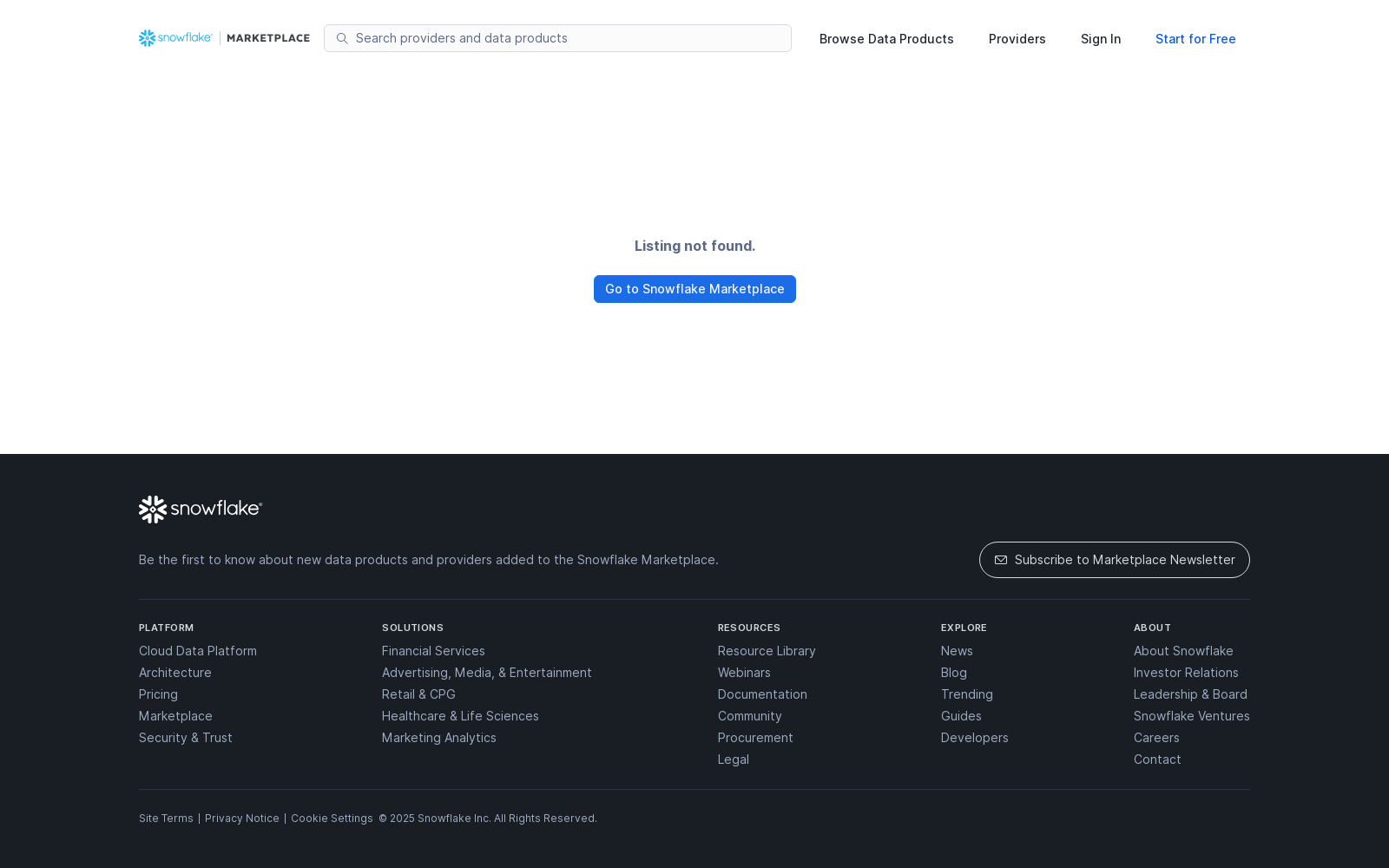Screen dimensions: 1389x868
Task: Click the RESOURCES footer heading
Action: click(749, 628)
